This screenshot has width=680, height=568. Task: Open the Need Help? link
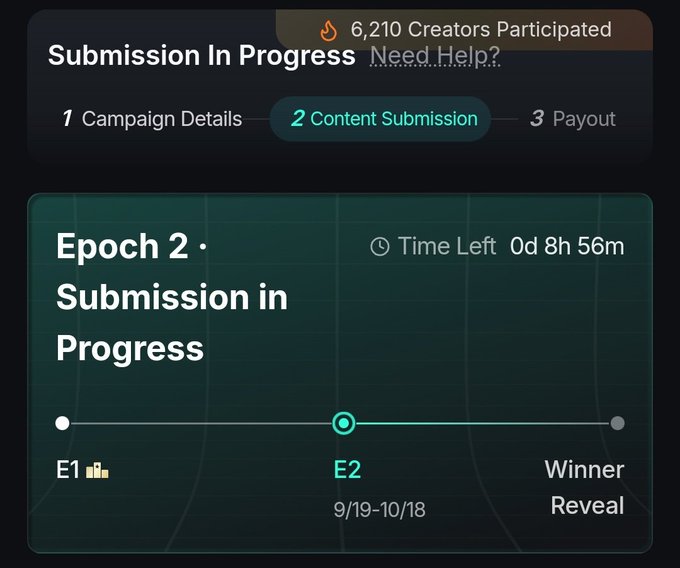click(x=435, y=56)
